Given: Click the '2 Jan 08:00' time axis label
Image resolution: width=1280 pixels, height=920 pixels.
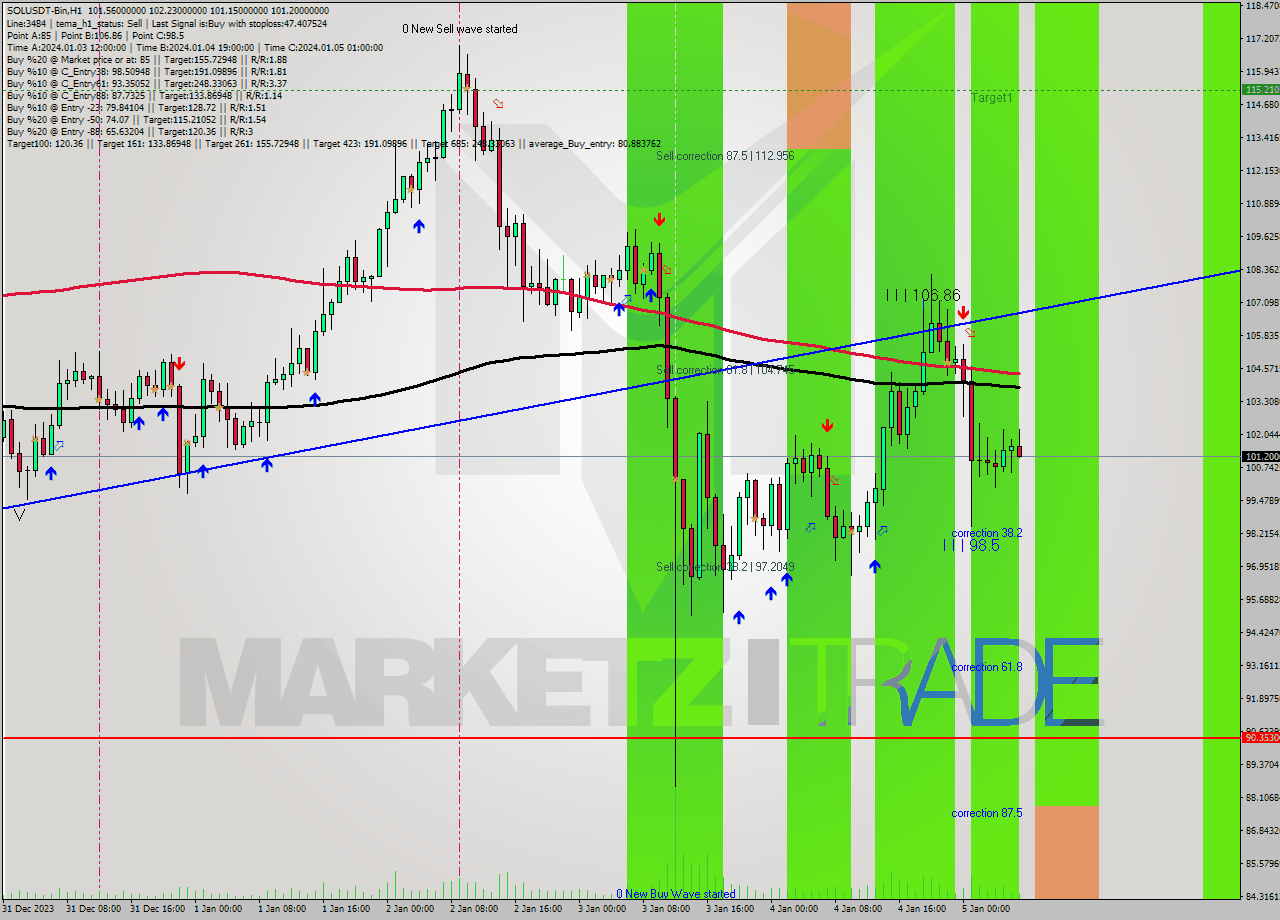Looking at the screenshot, I should pos(474,909).
